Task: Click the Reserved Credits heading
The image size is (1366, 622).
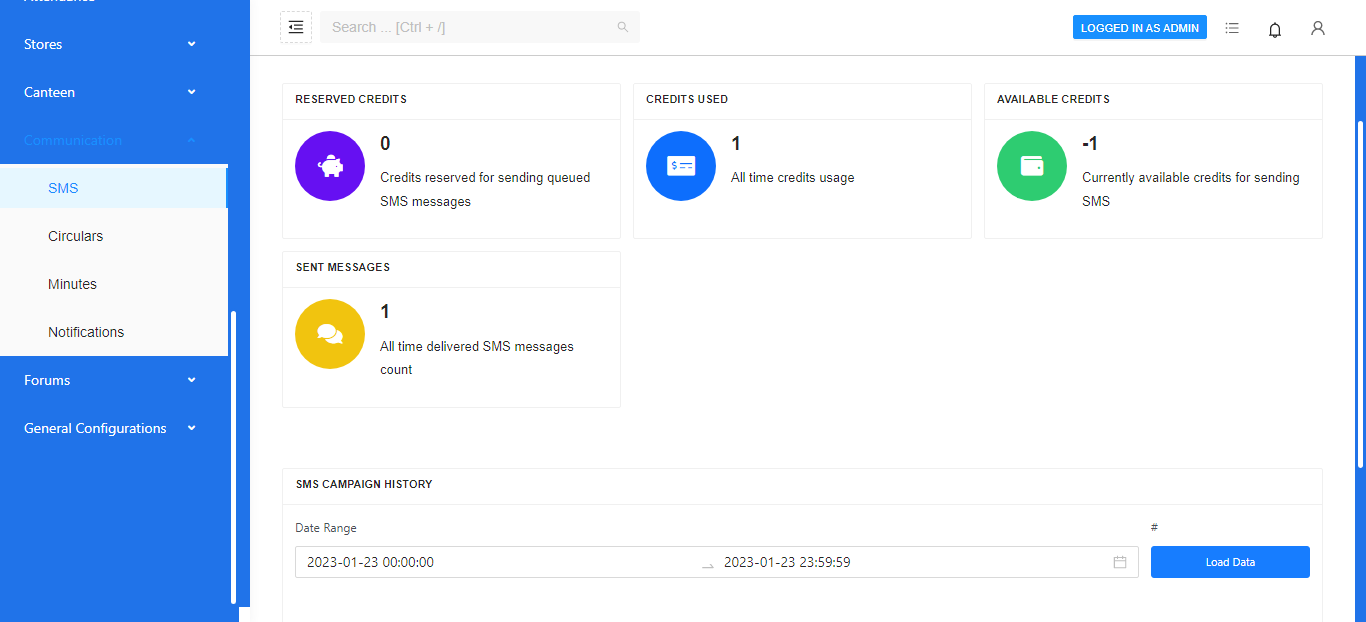Action: tap(351, 100)
